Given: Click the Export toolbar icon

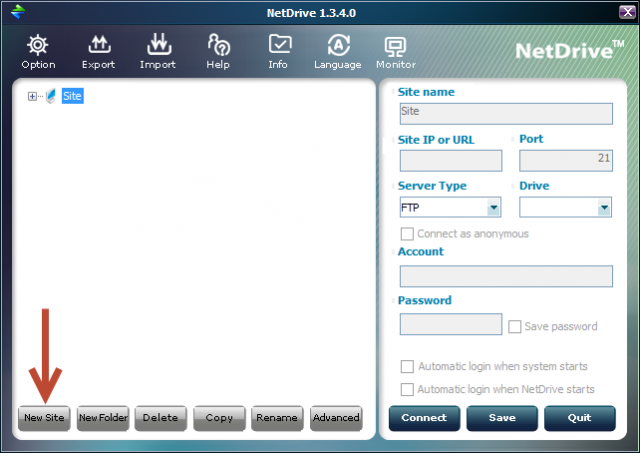Looking at the screenshot, I should point(99,44).
